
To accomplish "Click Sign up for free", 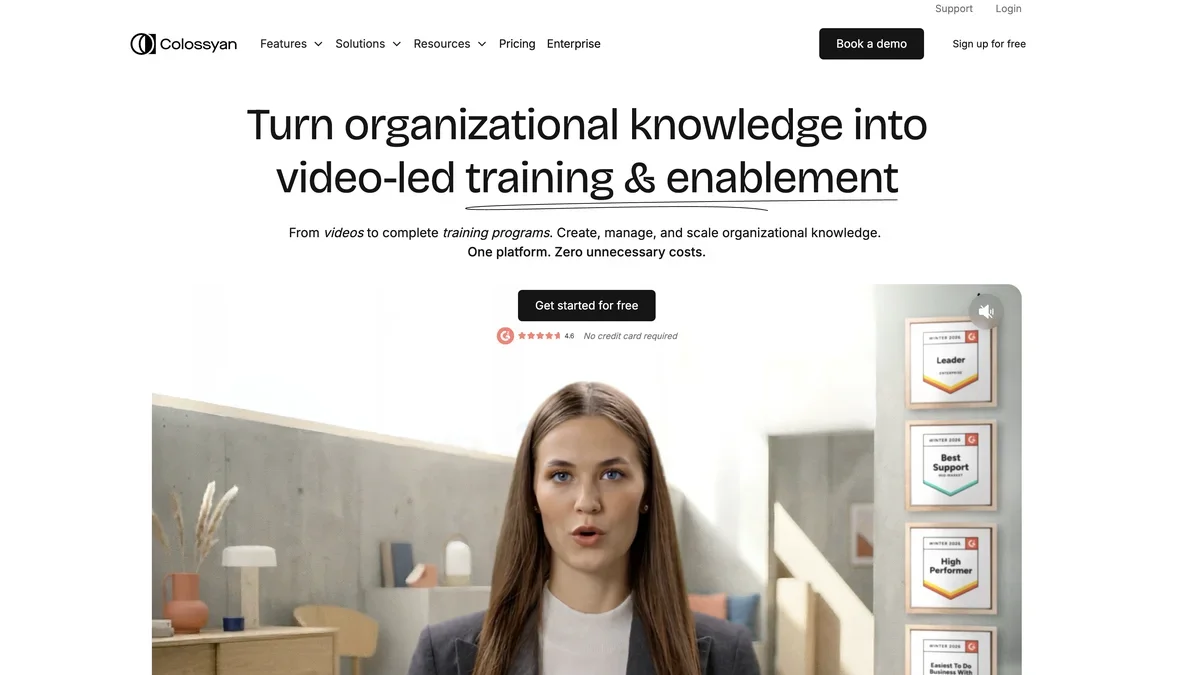I will point(989,44).
